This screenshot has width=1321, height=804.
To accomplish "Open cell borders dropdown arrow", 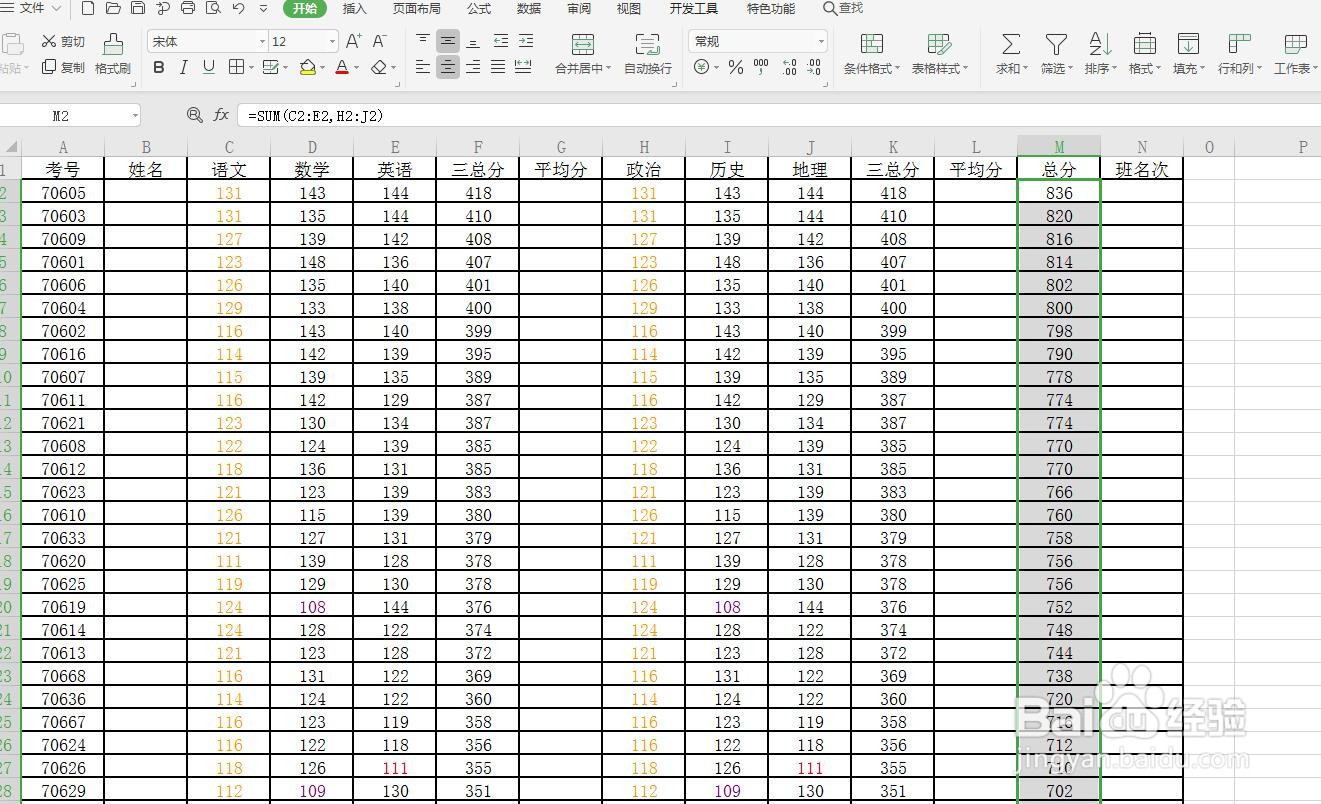I will 250,68.
